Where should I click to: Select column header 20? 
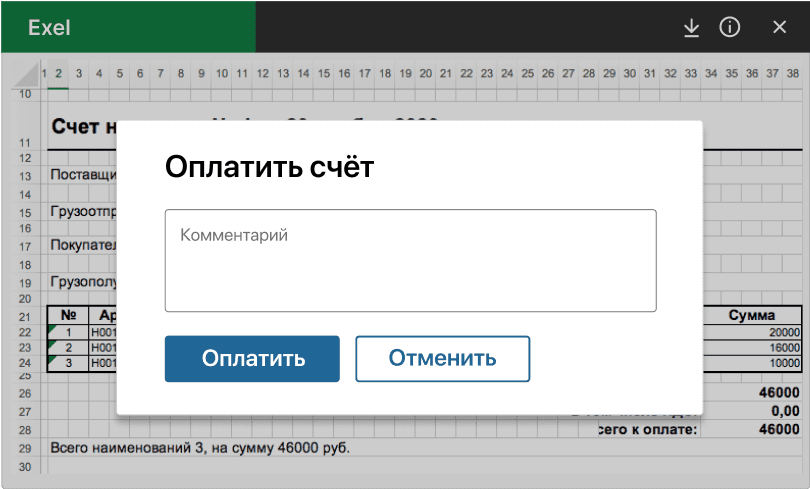click(x=426, y=73)
